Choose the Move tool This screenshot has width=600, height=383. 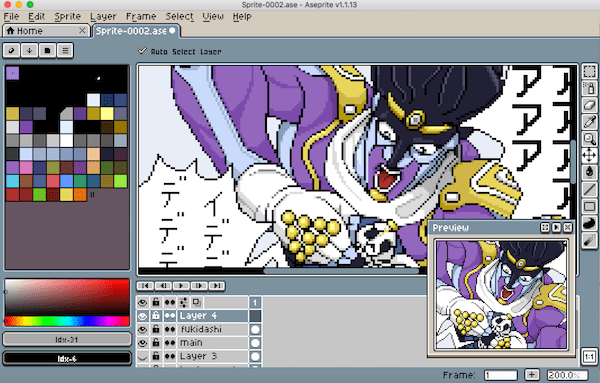(x=589, y=155)
